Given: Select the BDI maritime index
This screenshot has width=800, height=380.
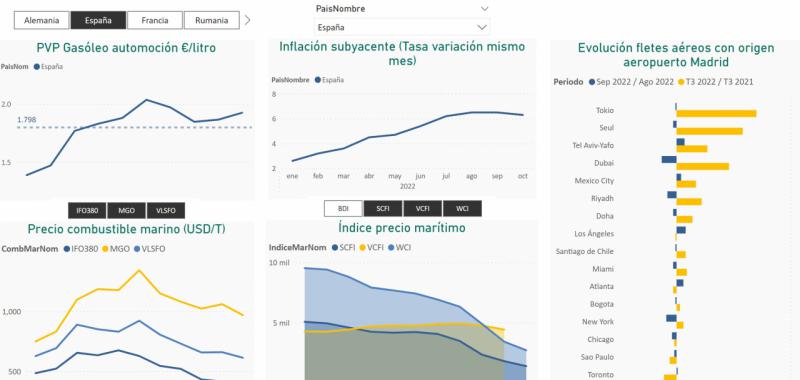Looking at the screenshot, I should [343, 209].
